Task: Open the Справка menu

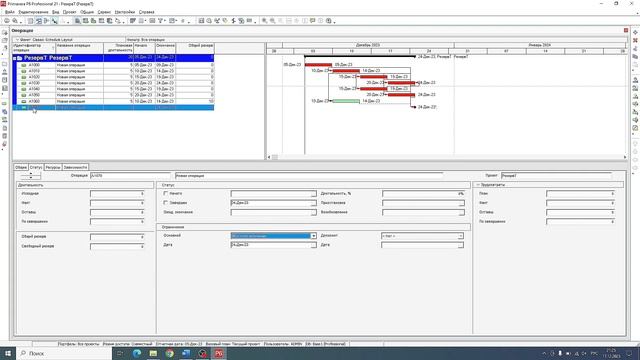Action: coord(147,12)
